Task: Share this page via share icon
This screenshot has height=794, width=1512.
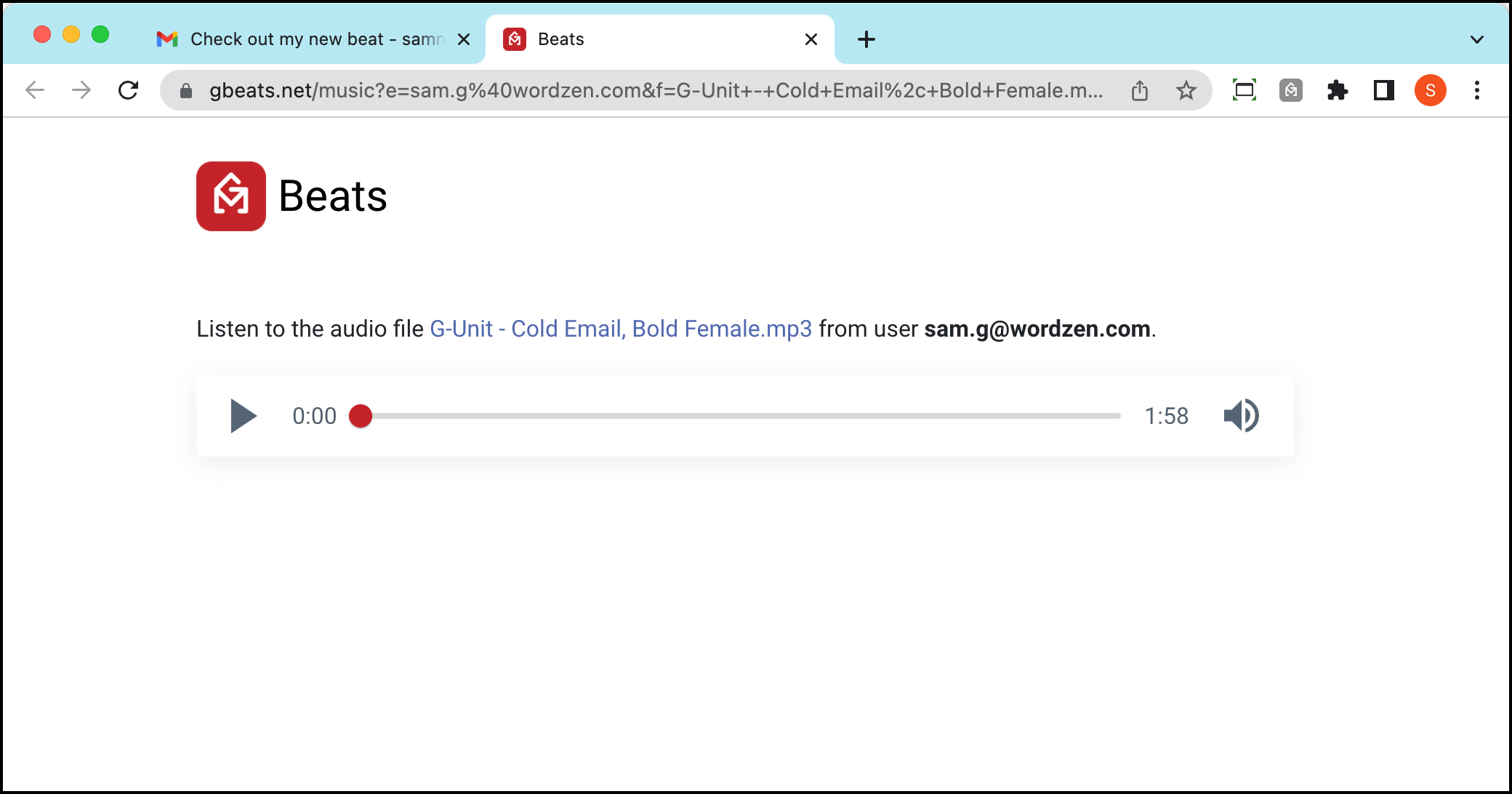Action: click(1140, 90)
